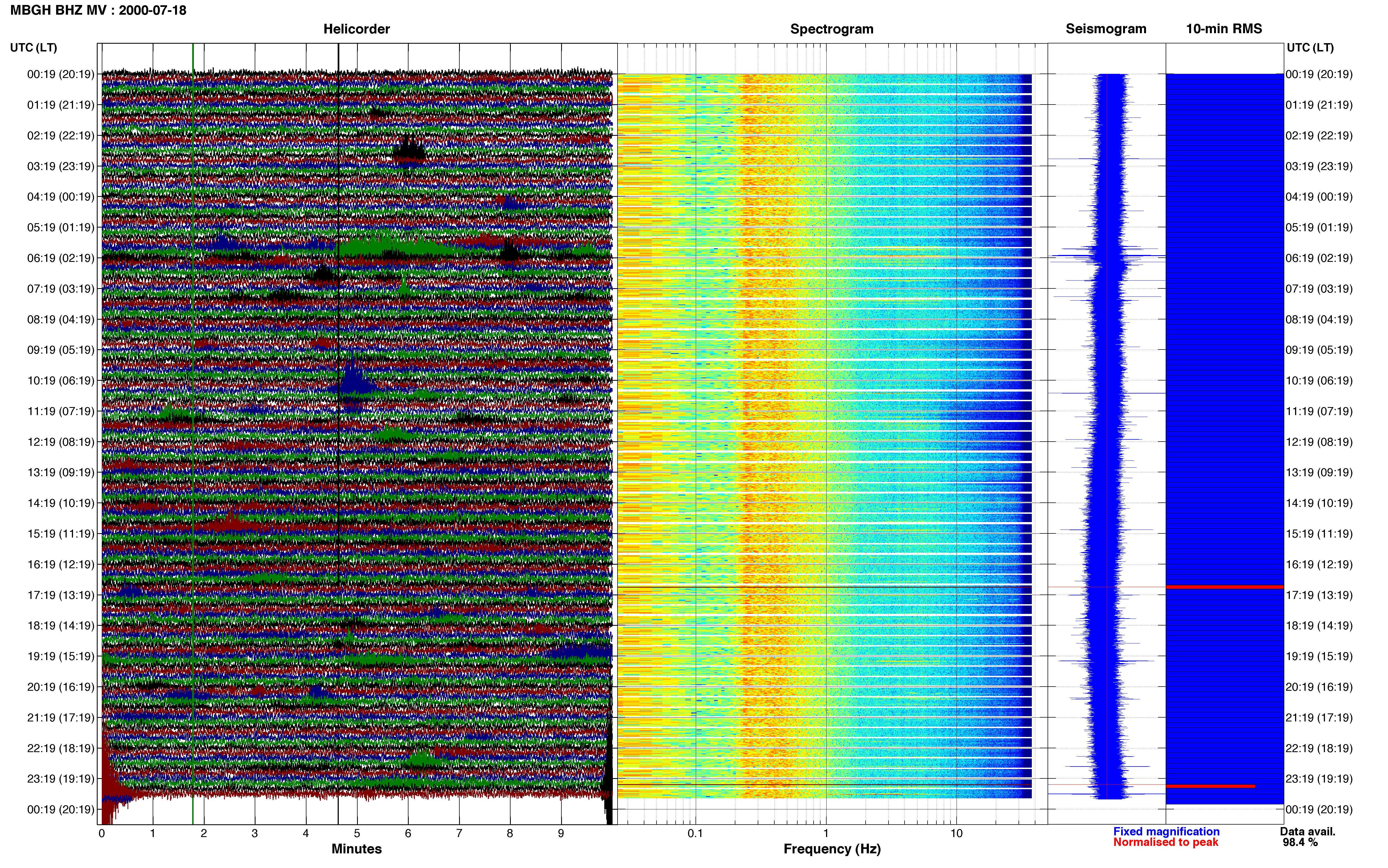Click tick label 3 on Minutes axis
Screen dimensions: 1388x868
255,833
